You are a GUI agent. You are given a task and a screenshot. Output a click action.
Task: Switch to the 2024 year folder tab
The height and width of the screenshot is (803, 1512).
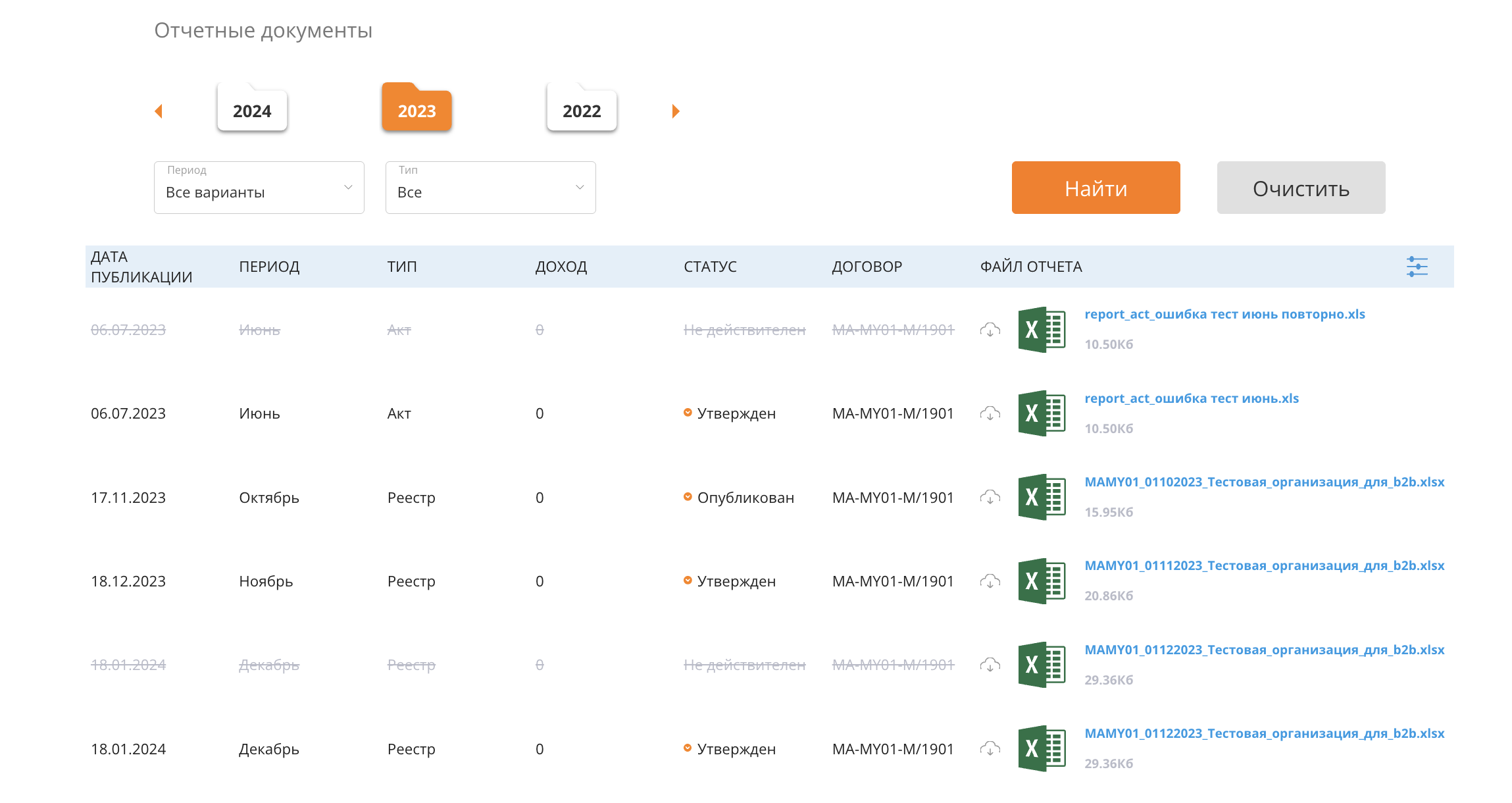252,111
